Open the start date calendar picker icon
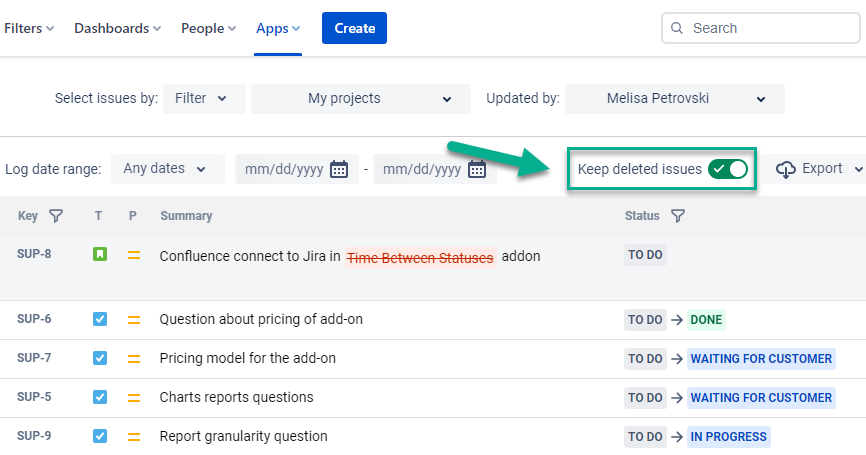866x455 pixels. [x=339, y=169]
